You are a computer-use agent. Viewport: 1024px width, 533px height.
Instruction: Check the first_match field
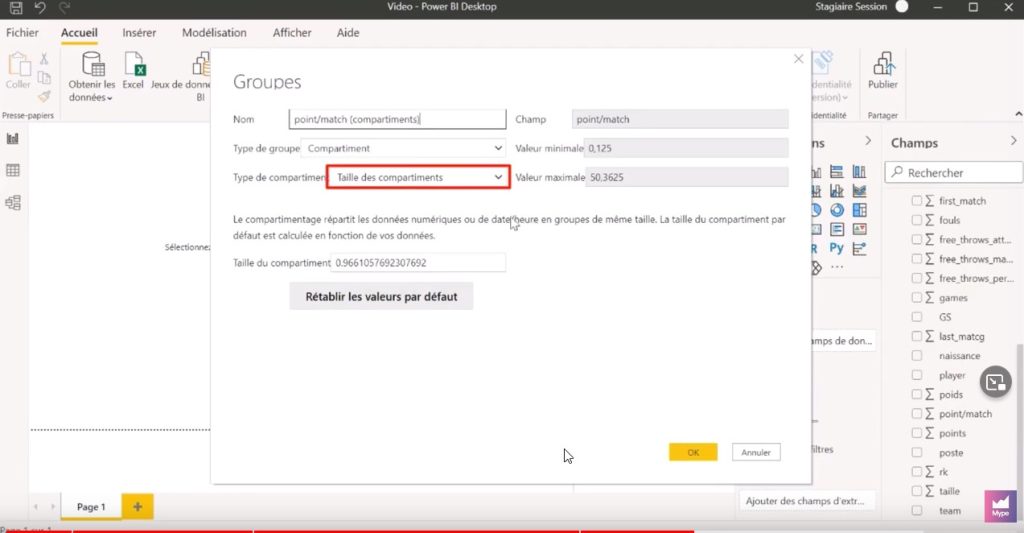point(917,201)
